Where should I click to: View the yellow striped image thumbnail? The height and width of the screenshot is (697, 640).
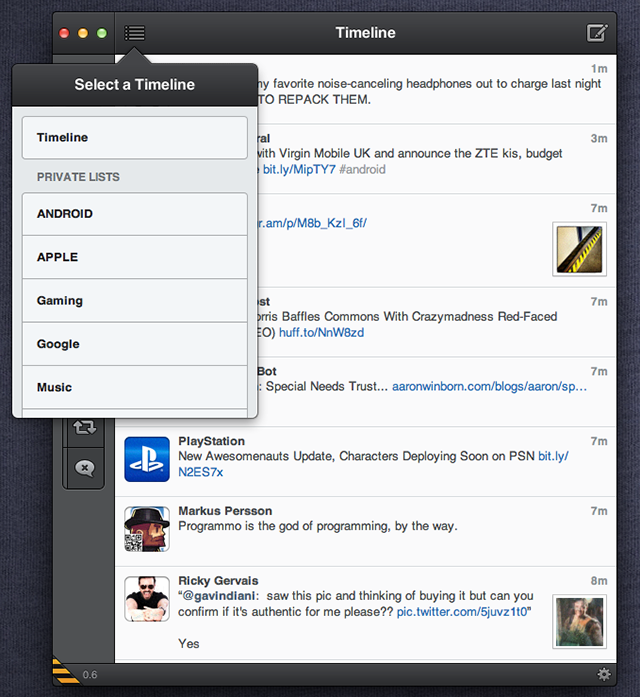(x=580, y=249)
